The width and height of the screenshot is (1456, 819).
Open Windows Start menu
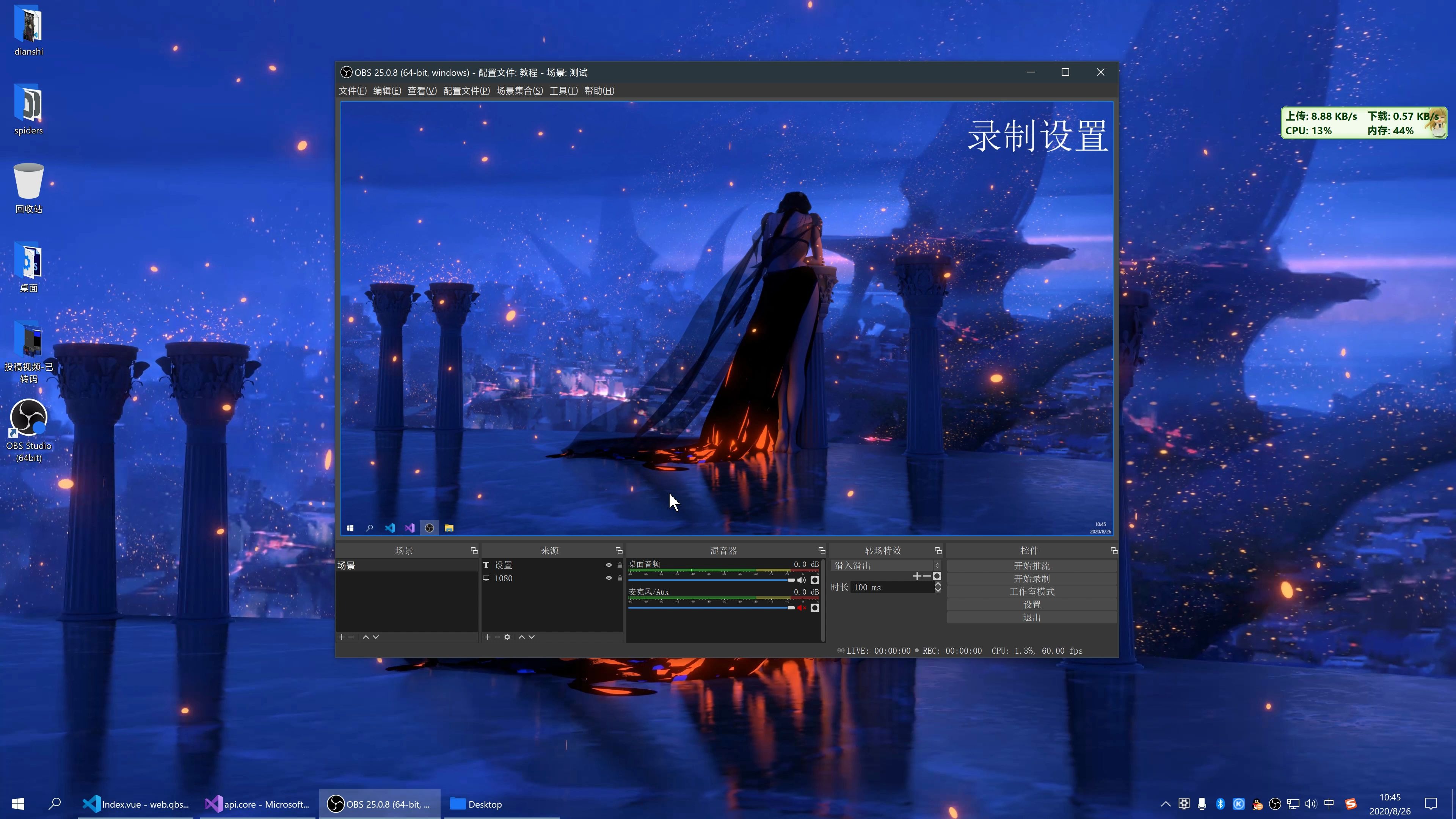tap(18, 804)
